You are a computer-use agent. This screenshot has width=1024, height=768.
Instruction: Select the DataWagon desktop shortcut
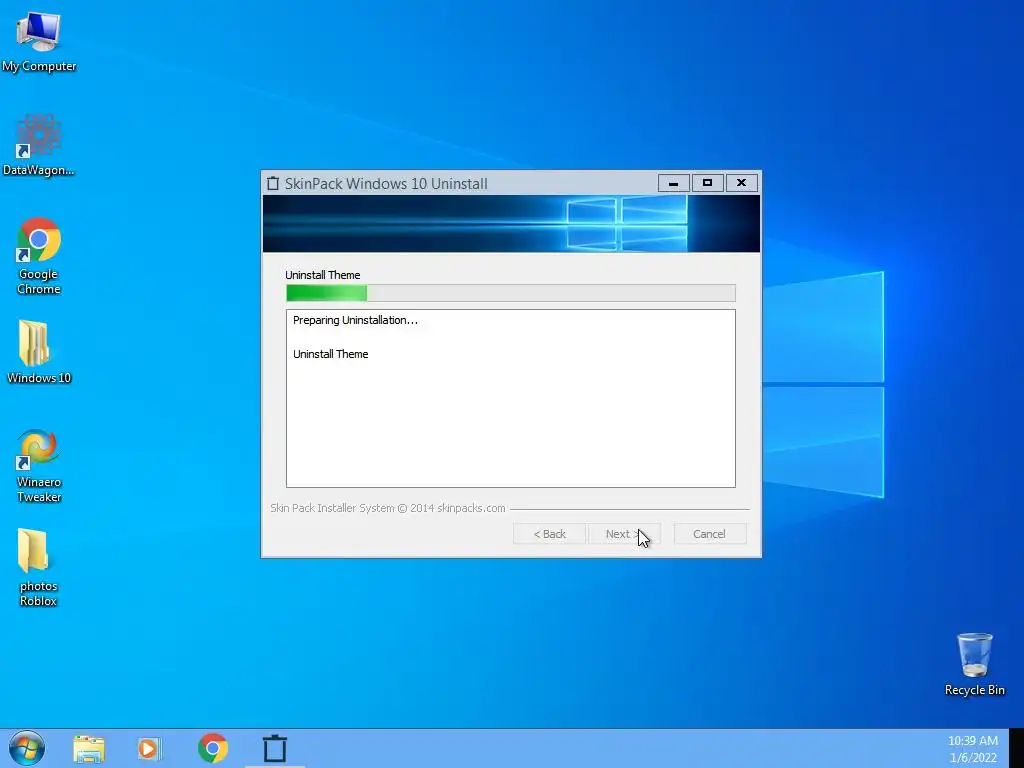coord(39,144)
